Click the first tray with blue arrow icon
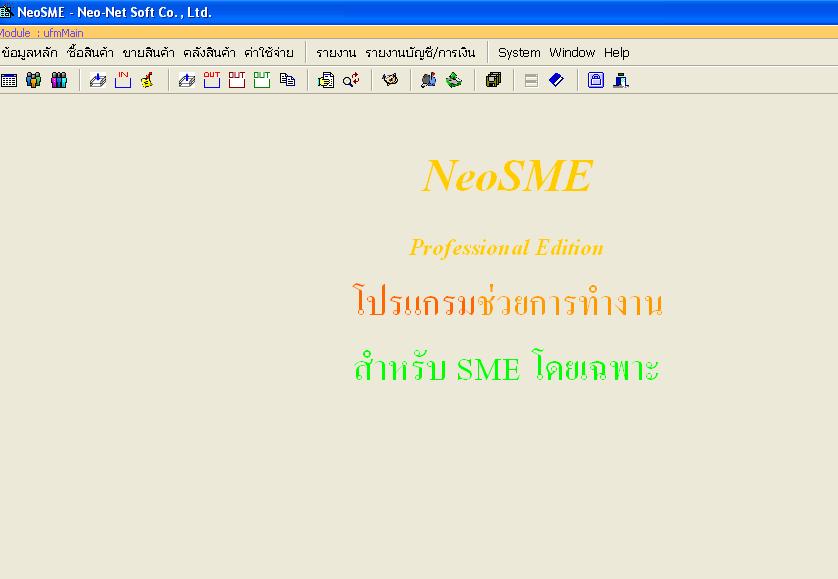 [98, 80]
